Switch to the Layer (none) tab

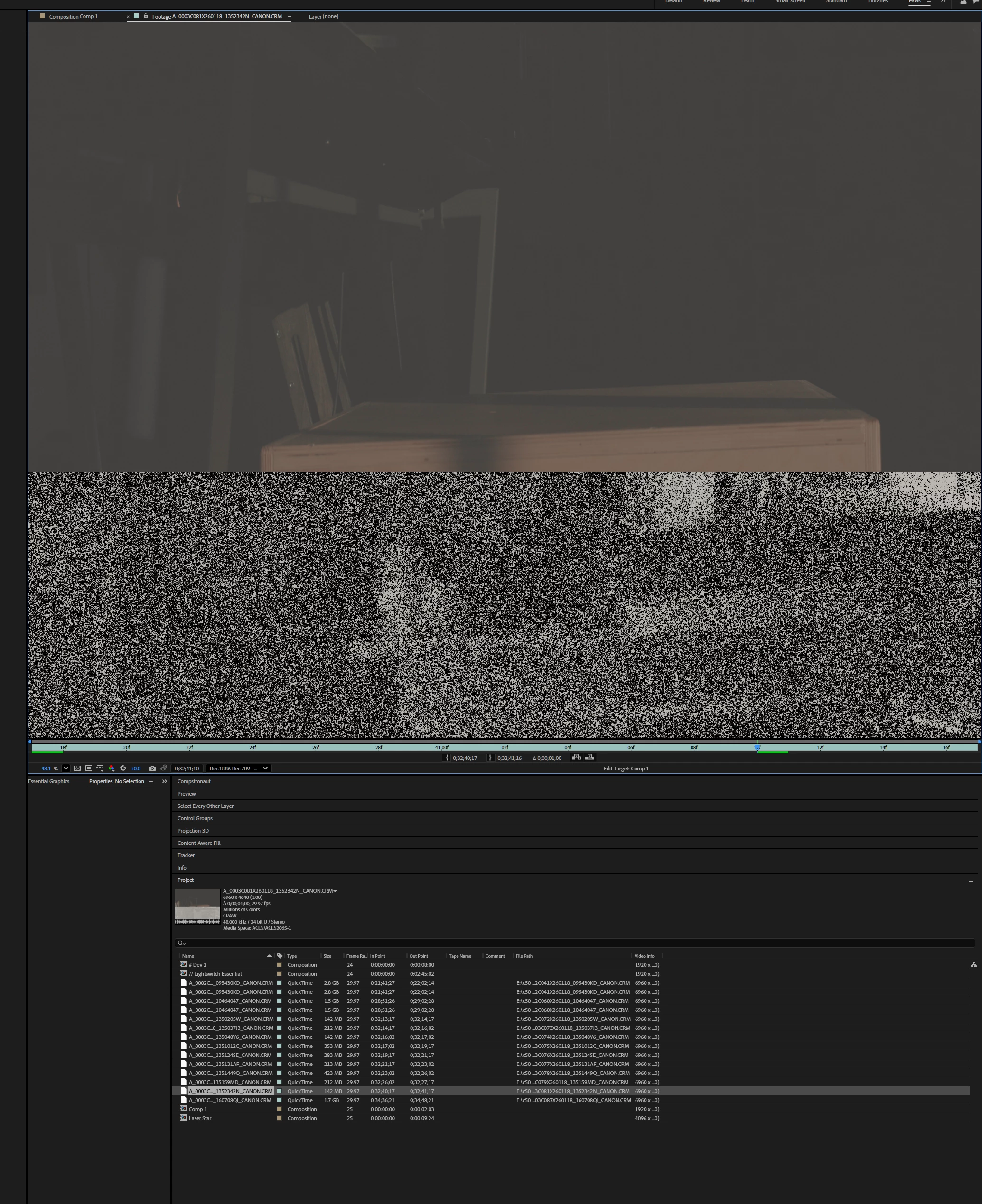point(324,17)
